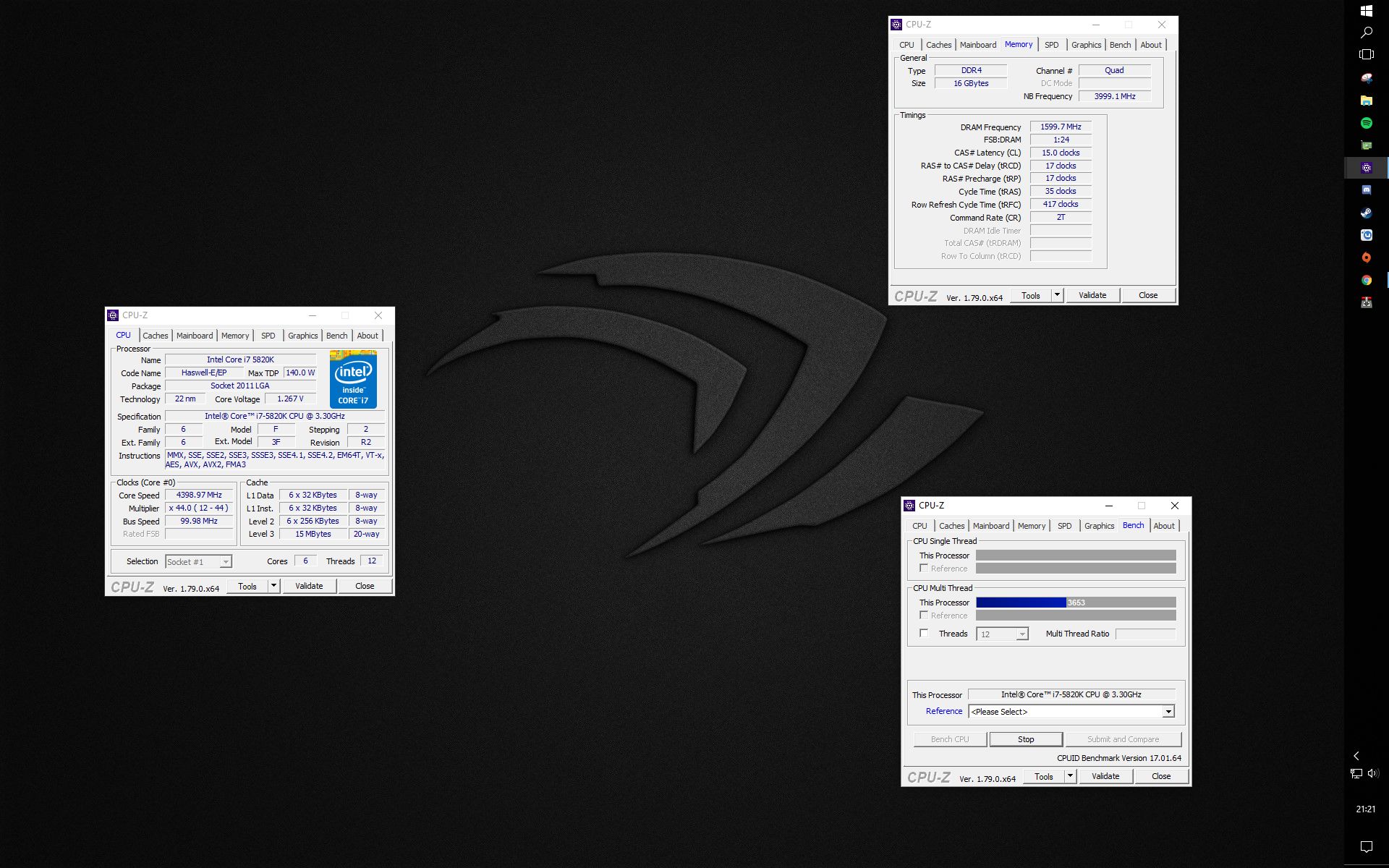This screenshot has width=1389, height=868.
Task: Click the NB Frequency 3999.1 MHz value
Action: tap(1115, 96)
